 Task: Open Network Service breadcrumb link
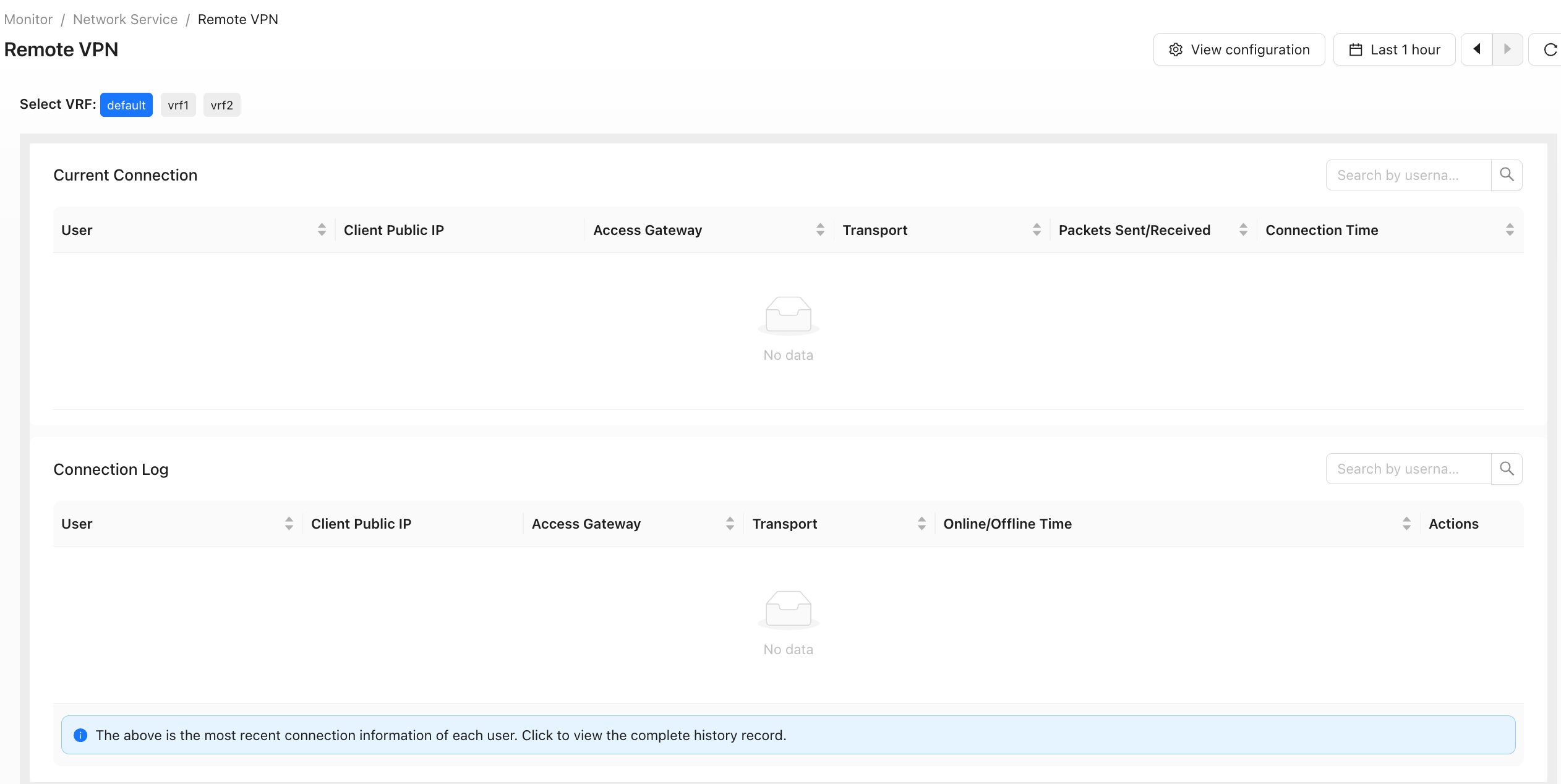[125, 19]
